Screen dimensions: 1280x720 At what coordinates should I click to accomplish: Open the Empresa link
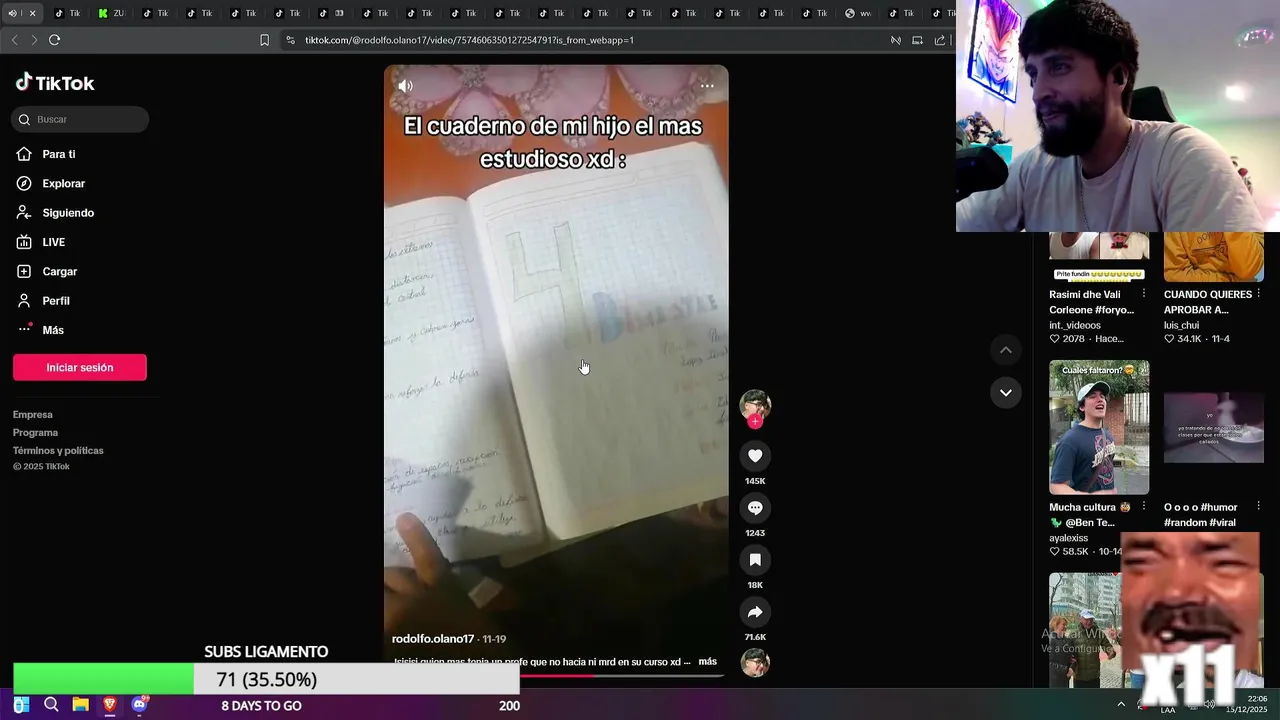33,414
